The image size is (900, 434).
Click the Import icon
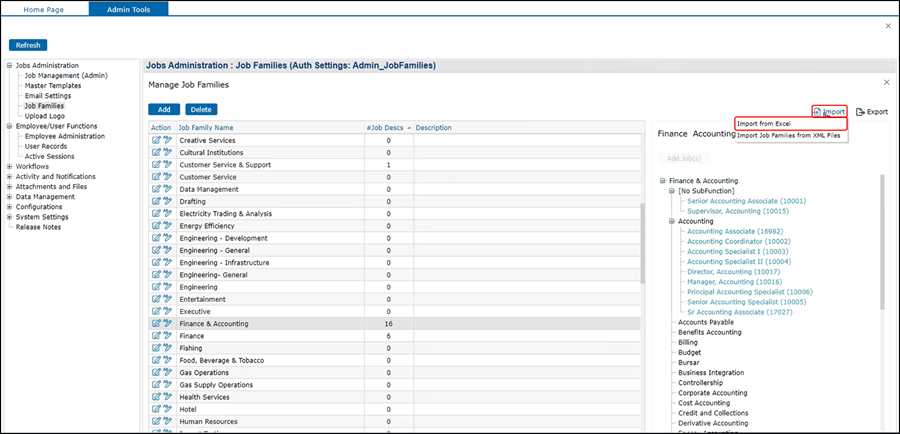coord(817,111)
